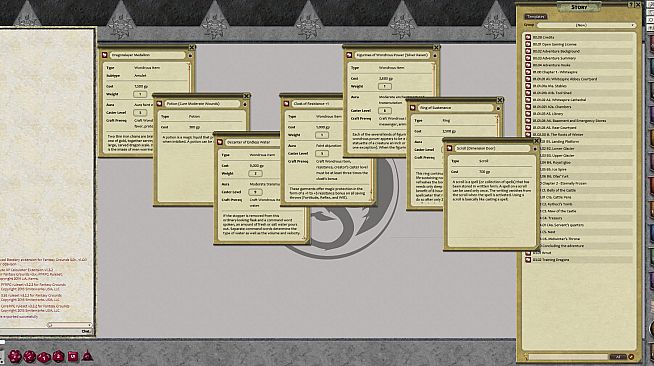This screenshot has height=366, width=654.
Task: Open the Group dropdown in Story panel
Action: (x=586, y=25)
